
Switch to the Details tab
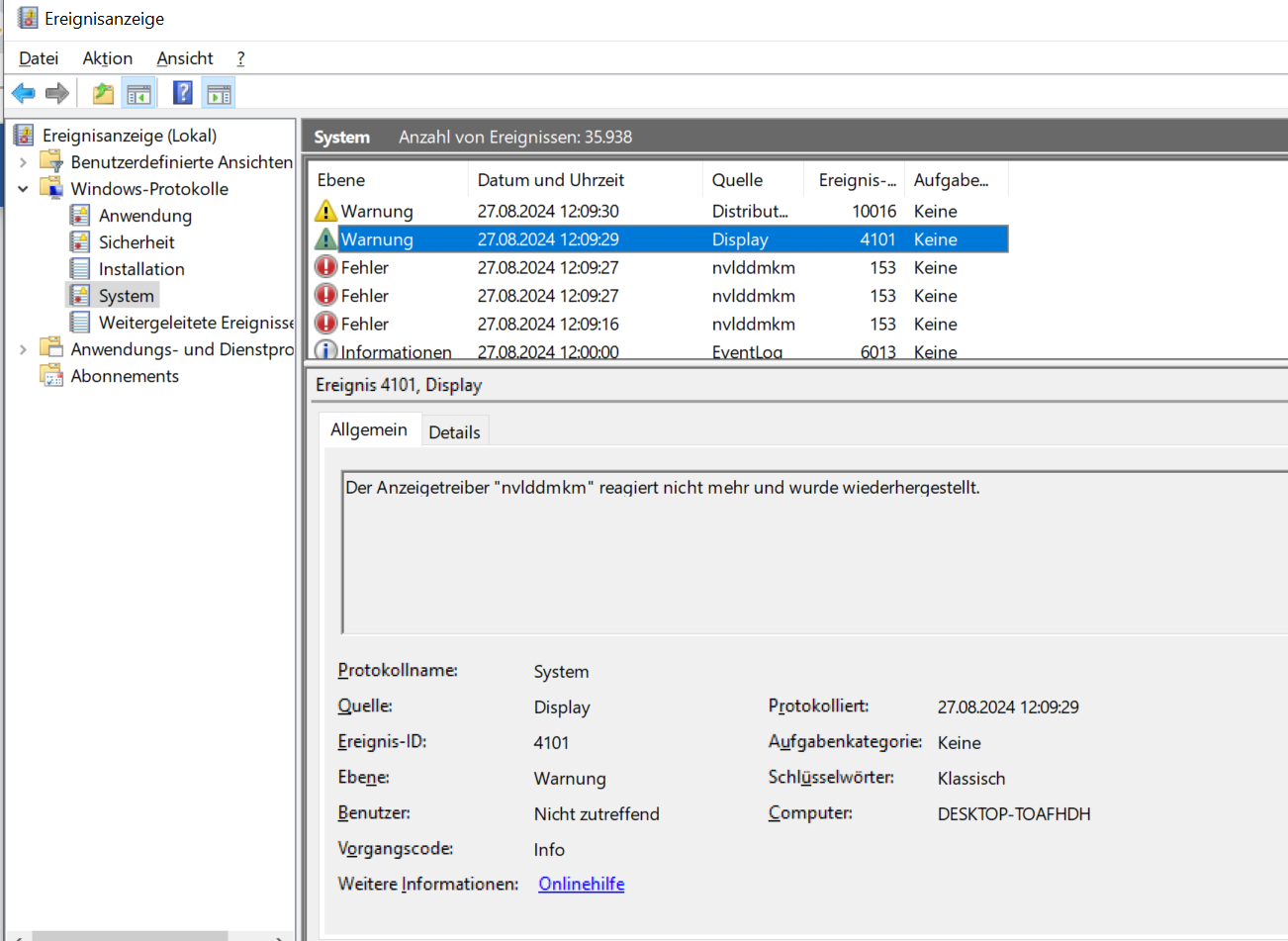454,431
